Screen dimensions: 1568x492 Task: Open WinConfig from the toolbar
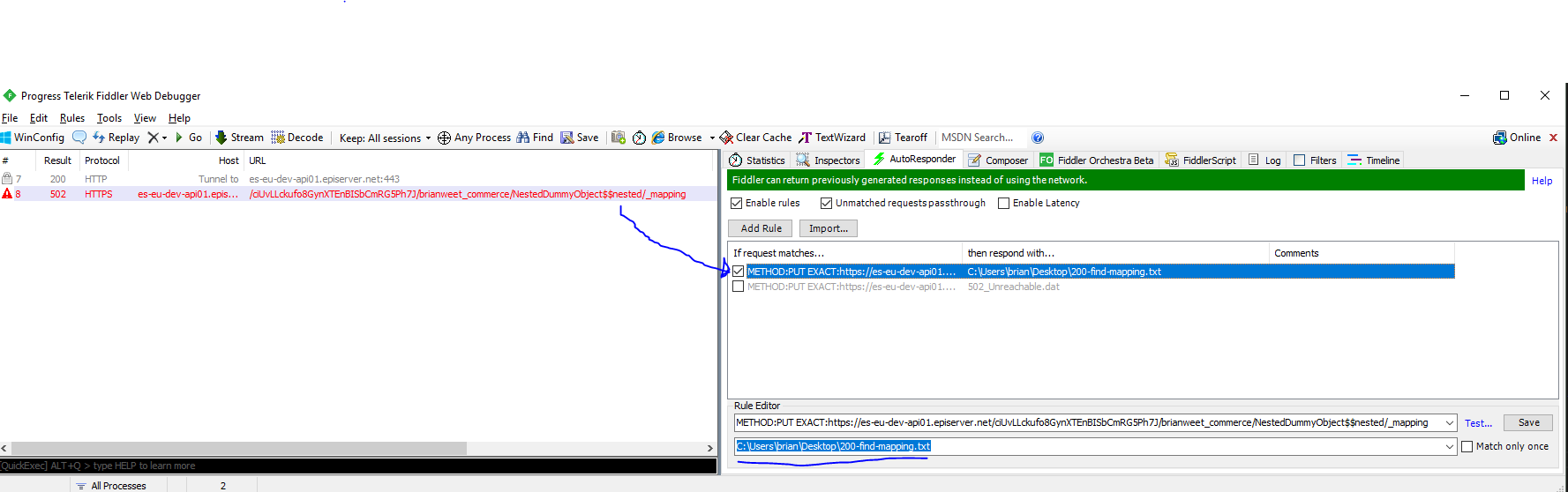tap(33, 138)
